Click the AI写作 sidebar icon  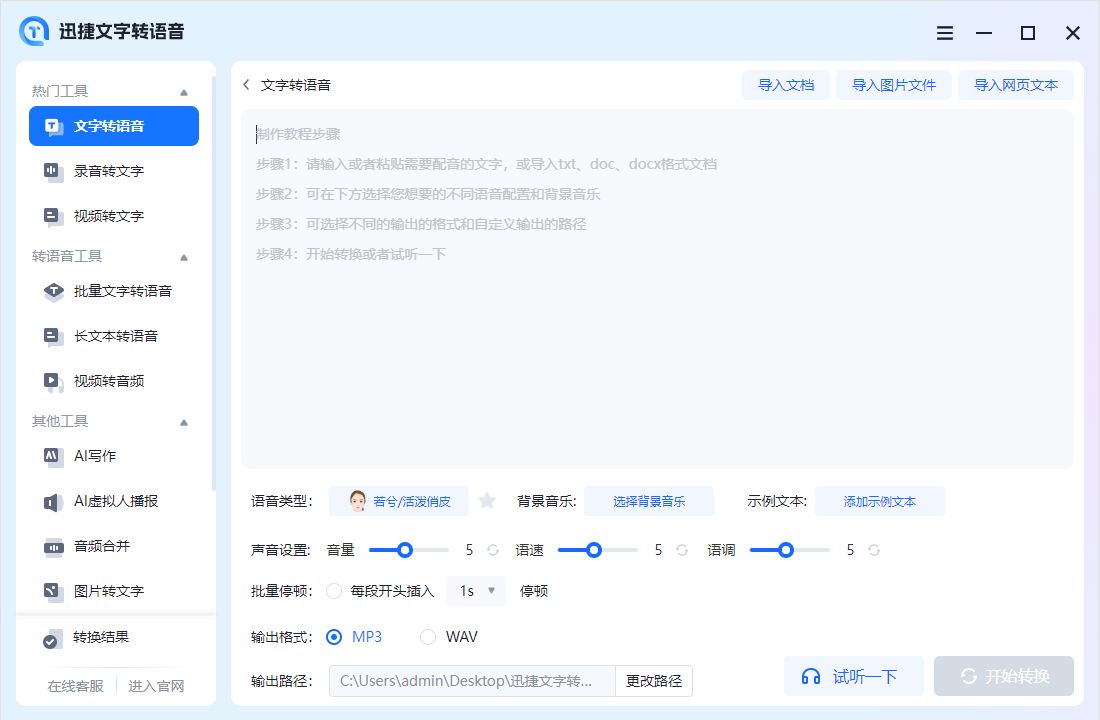(x=53, y=456)
